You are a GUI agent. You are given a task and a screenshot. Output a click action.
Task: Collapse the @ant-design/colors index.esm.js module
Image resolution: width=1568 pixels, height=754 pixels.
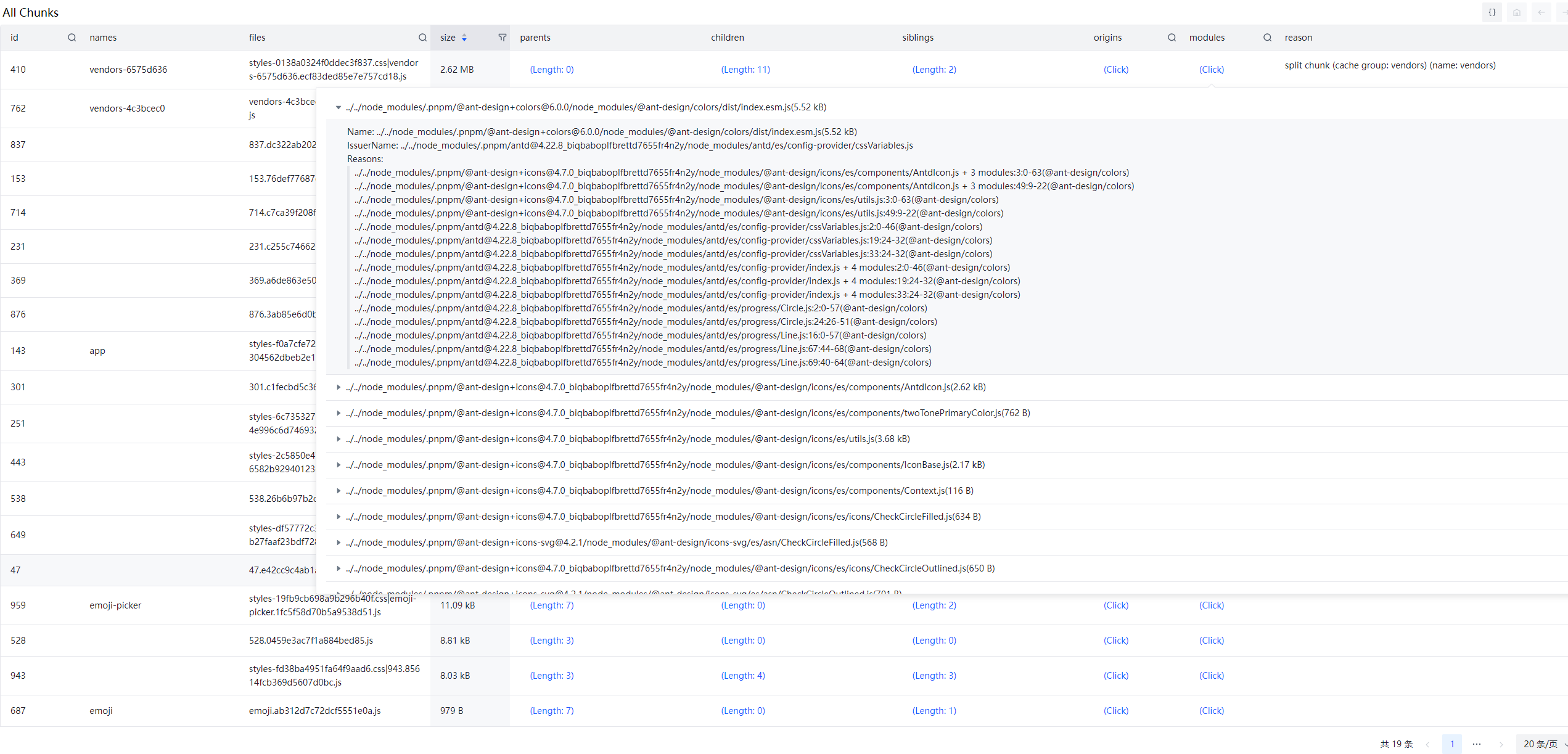point(339,107)
